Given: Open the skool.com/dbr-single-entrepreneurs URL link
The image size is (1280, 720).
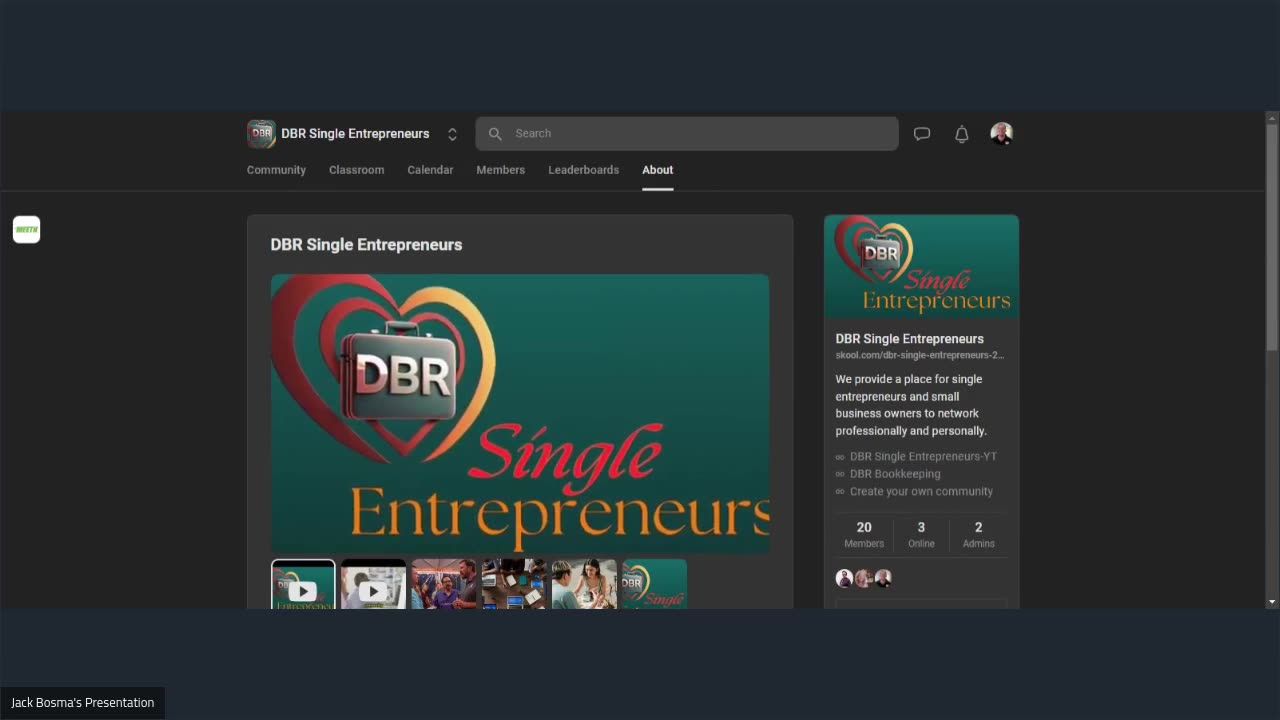Looking at the screenshot, I should (x=920, y=355).
